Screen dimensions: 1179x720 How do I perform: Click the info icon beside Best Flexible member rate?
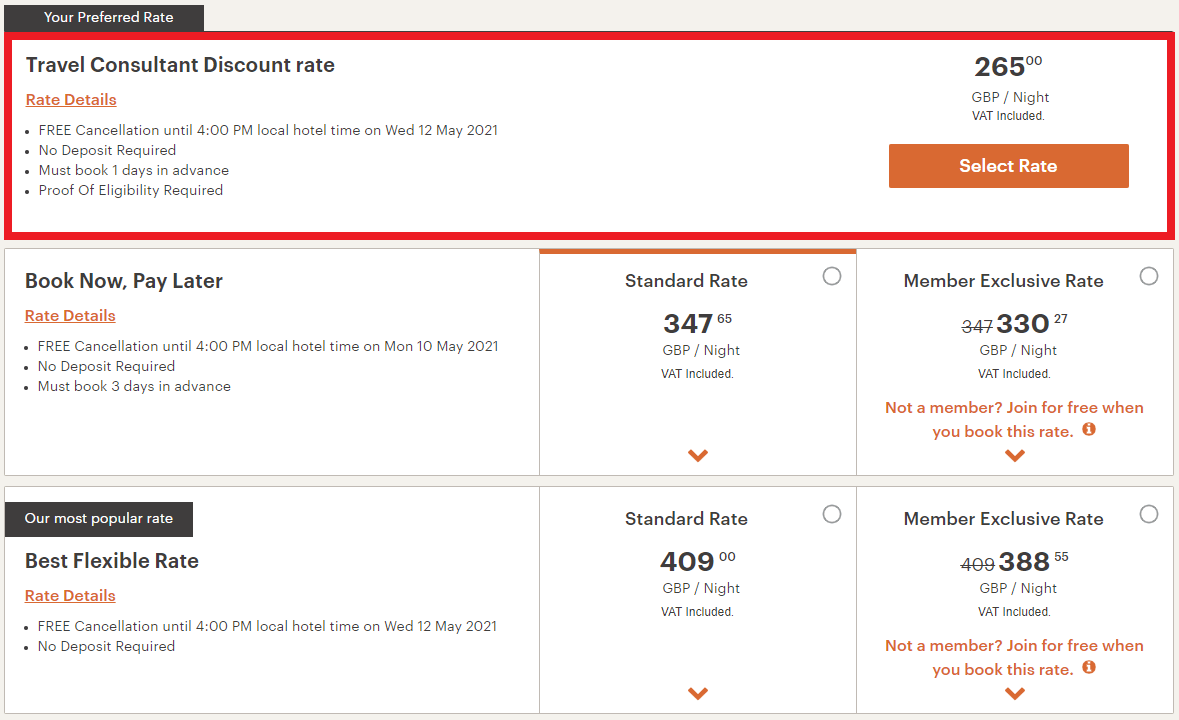(x=1089, y=667)
